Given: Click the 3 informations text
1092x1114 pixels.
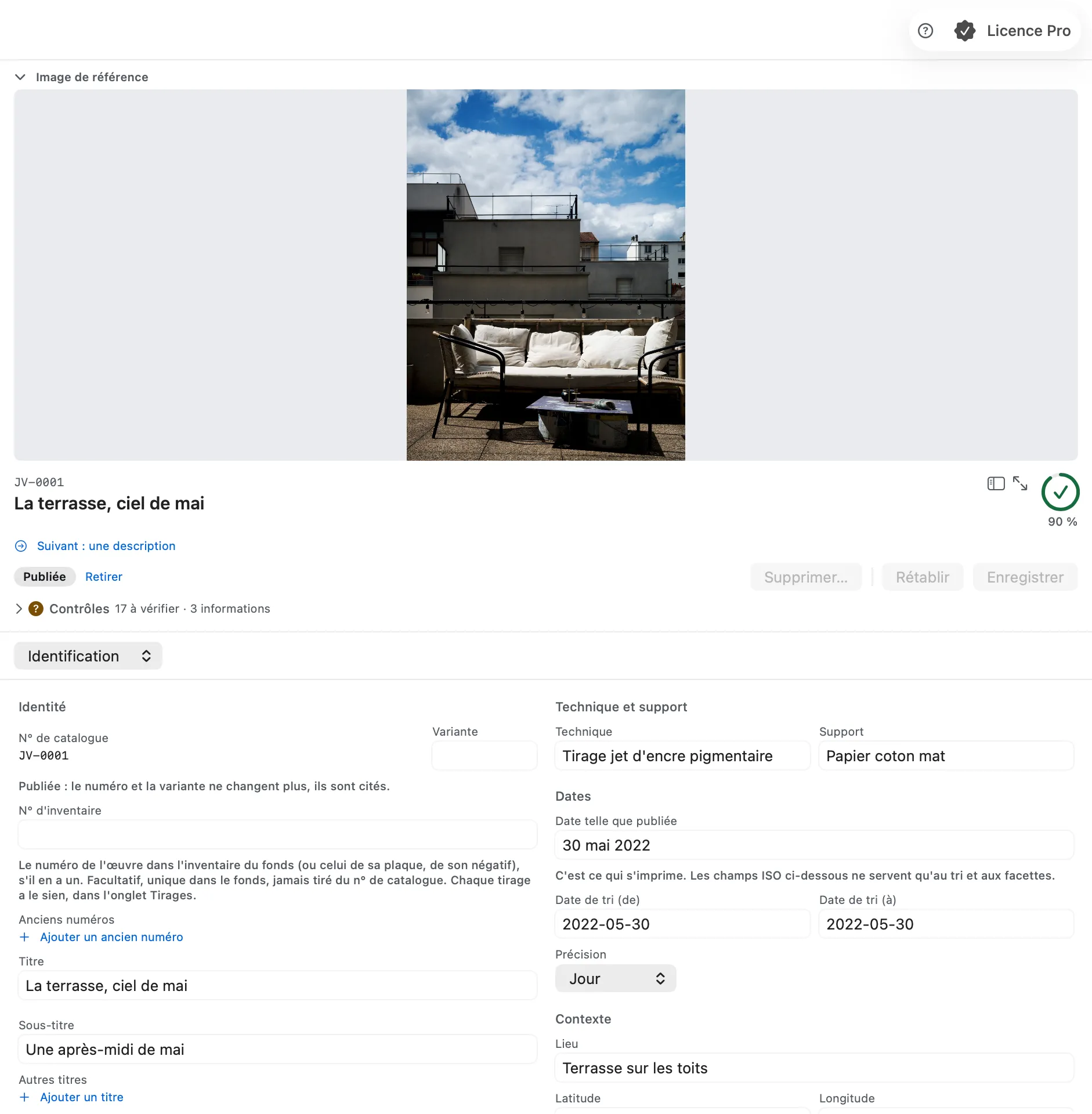Looking at the screenshot, I should coord(230,609).
